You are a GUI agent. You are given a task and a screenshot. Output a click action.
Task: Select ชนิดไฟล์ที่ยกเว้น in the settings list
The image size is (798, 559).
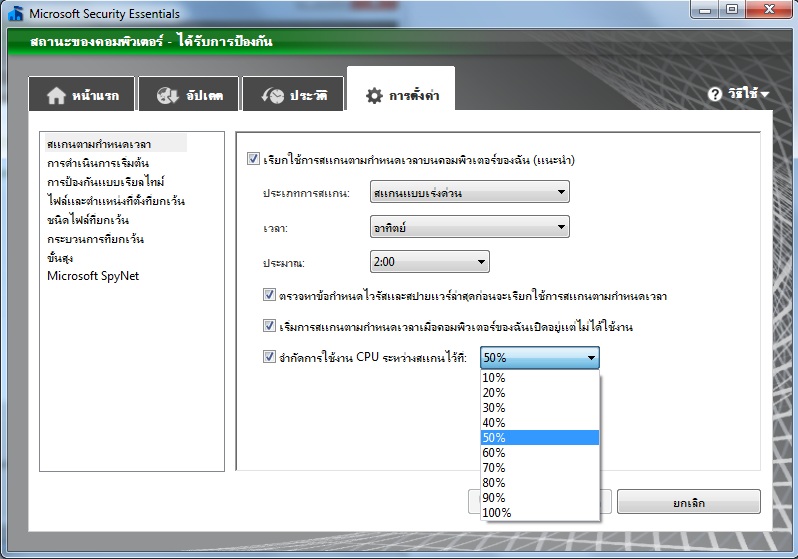click(88, 220)
